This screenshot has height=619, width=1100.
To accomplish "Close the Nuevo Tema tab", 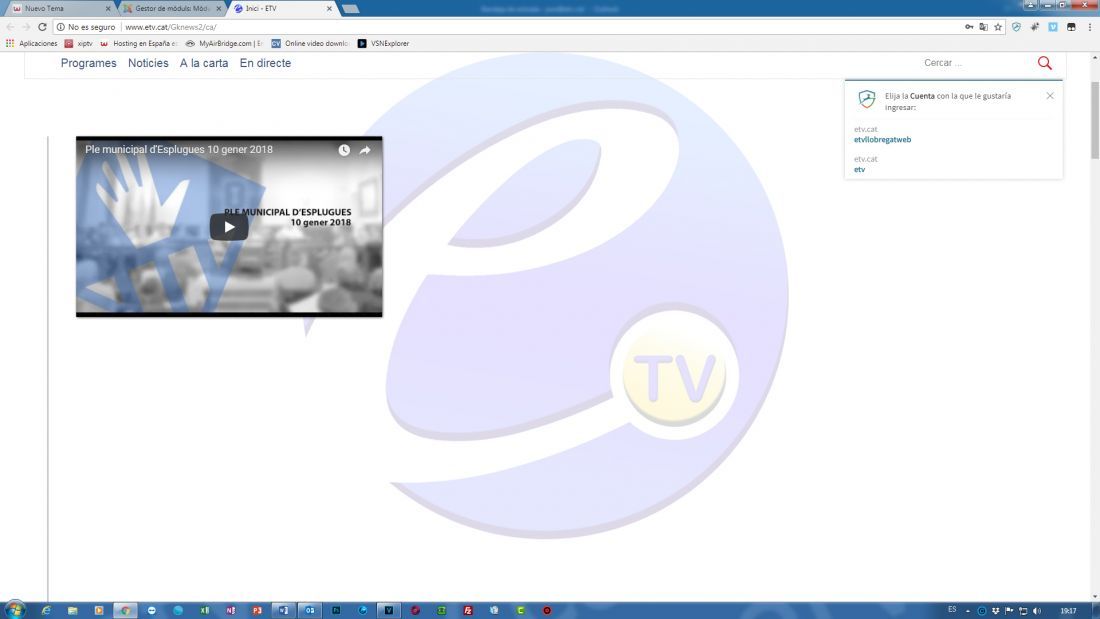I will (x=107, y=8).
